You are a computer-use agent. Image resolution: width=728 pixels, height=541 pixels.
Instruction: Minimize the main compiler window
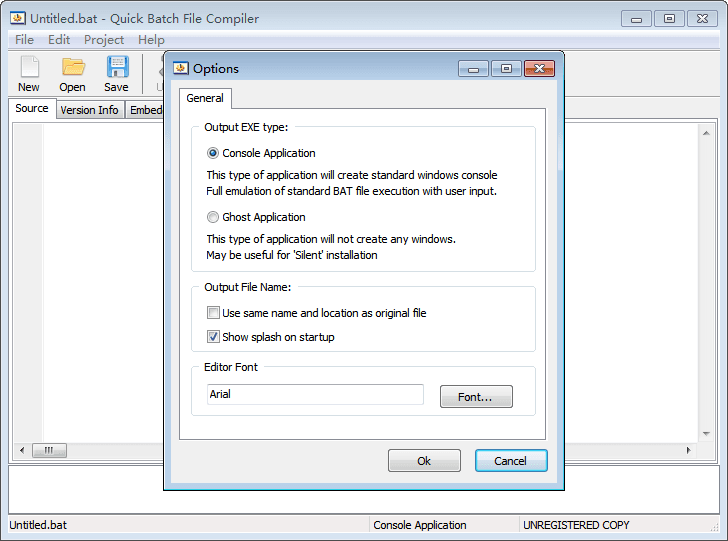click(x=636, y=19)
